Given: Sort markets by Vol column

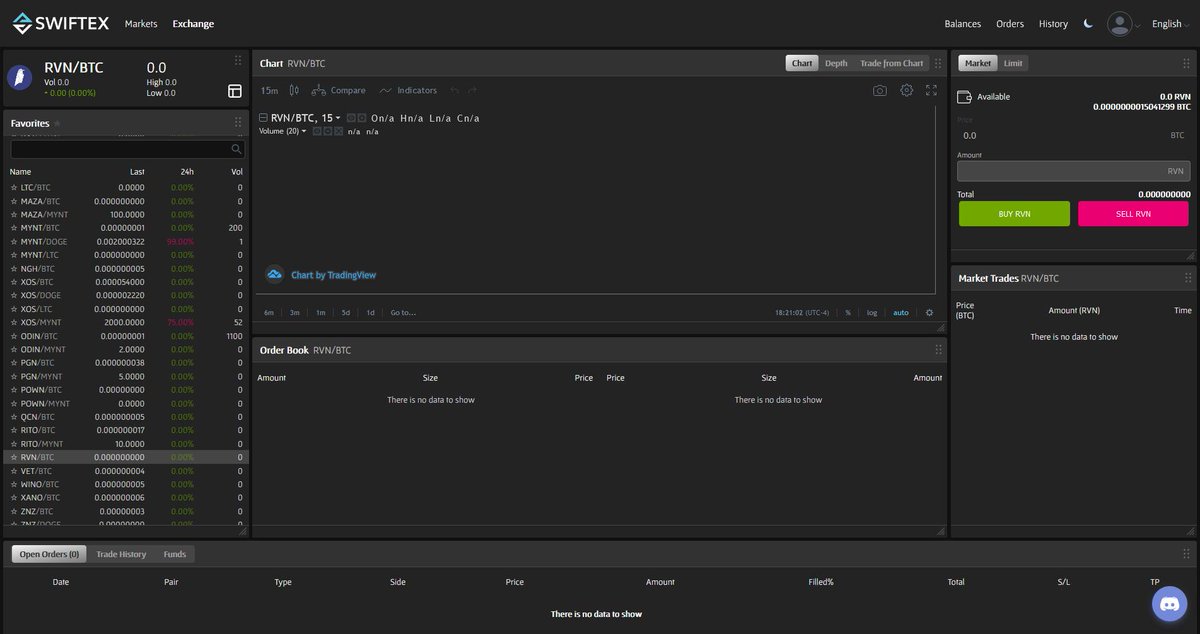Looking at the screenshot, I should [237, 172].
